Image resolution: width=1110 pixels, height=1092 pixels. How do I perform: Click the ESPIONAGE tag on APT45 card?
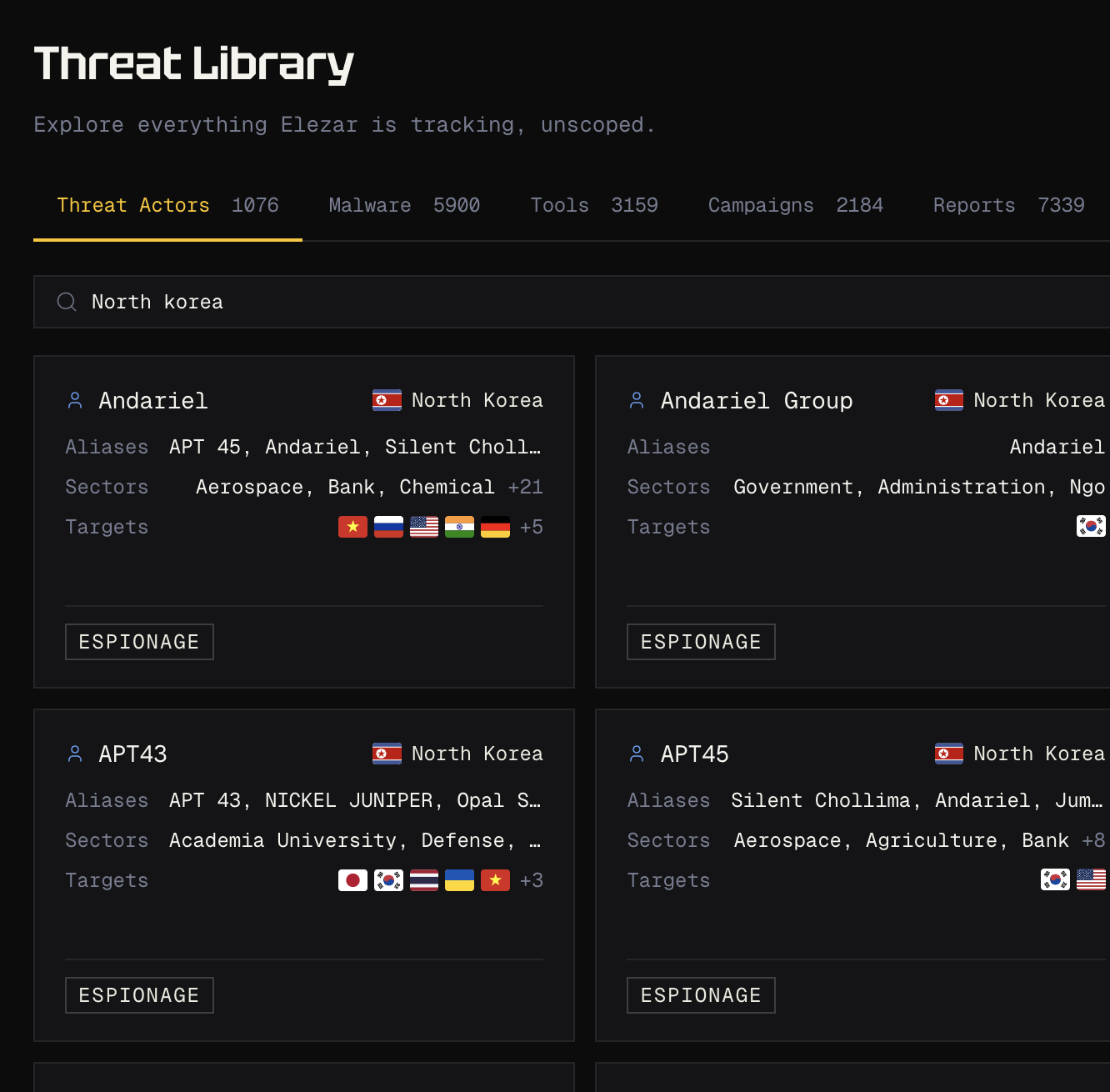click(701, 995)
